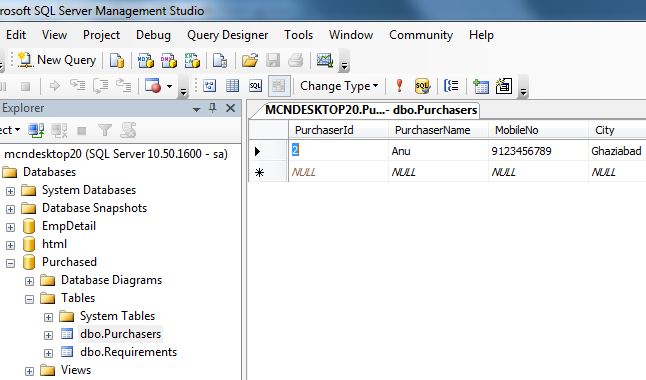
Task: Expand the Database Diagrams folder
Action: click(x=29, y=281)
